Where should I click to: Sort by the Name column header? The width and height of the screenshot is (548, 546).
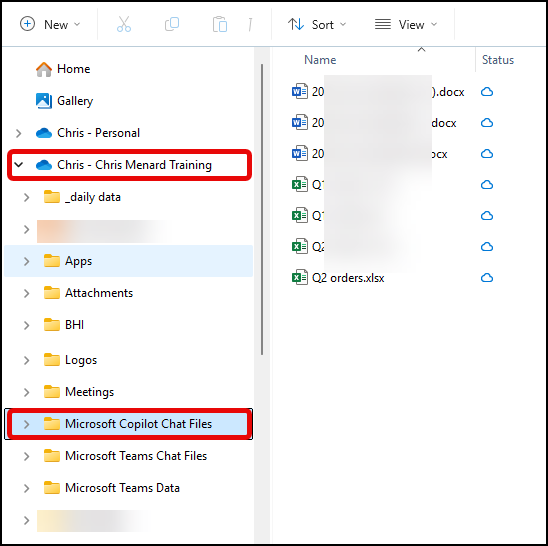pos(320,60)
